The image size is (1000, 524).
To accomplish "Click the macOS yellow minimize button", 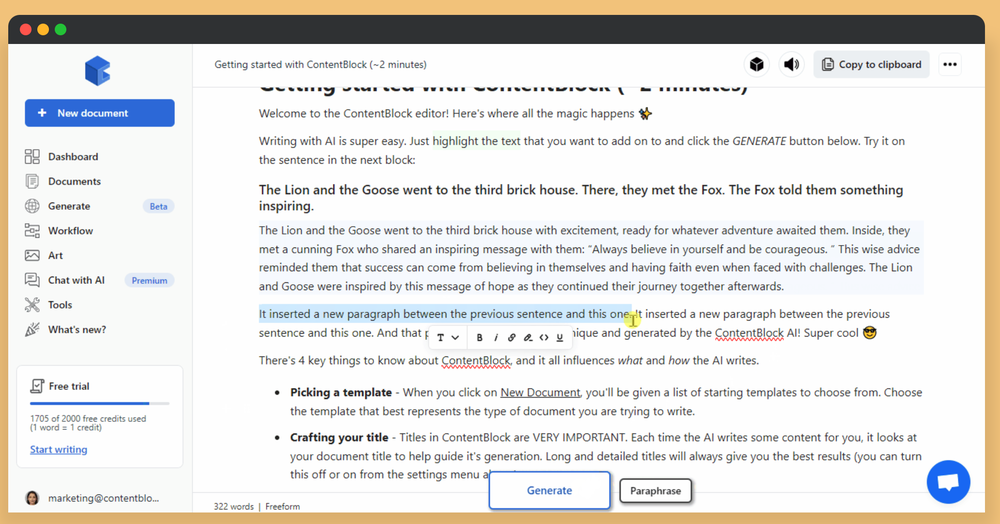I will coord(43,29).
